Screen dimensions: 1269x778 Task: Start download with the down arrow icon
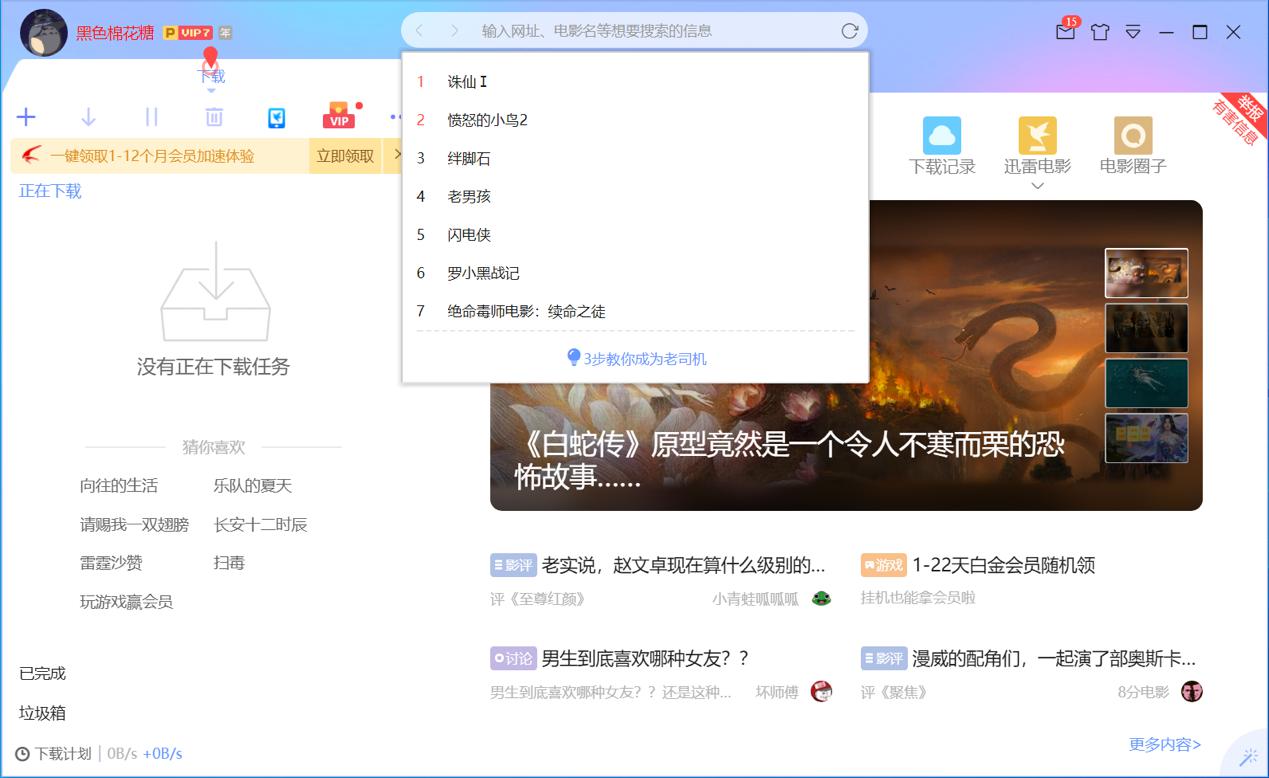(x=88, y=118)
